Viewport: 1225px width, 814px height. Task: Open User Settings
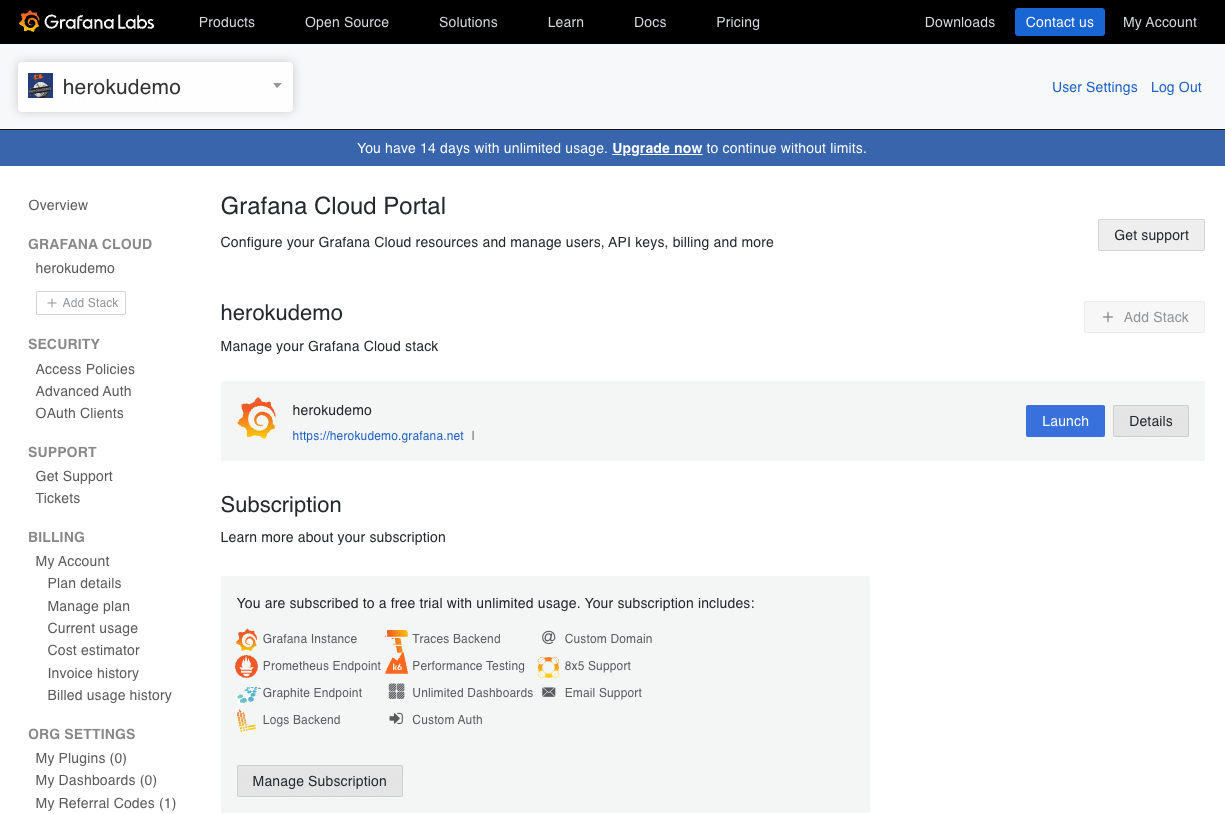[x=1095, y=87]
